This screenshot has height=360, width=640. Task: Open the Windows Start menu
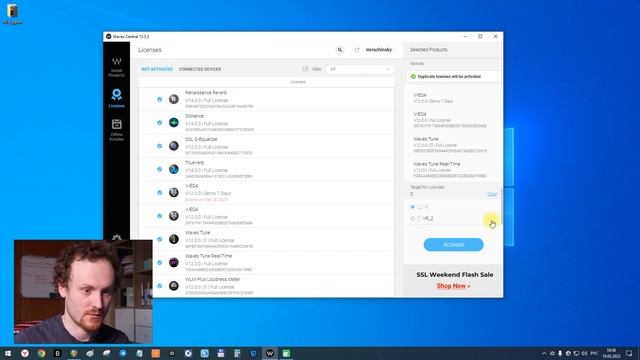pos(8,353)
